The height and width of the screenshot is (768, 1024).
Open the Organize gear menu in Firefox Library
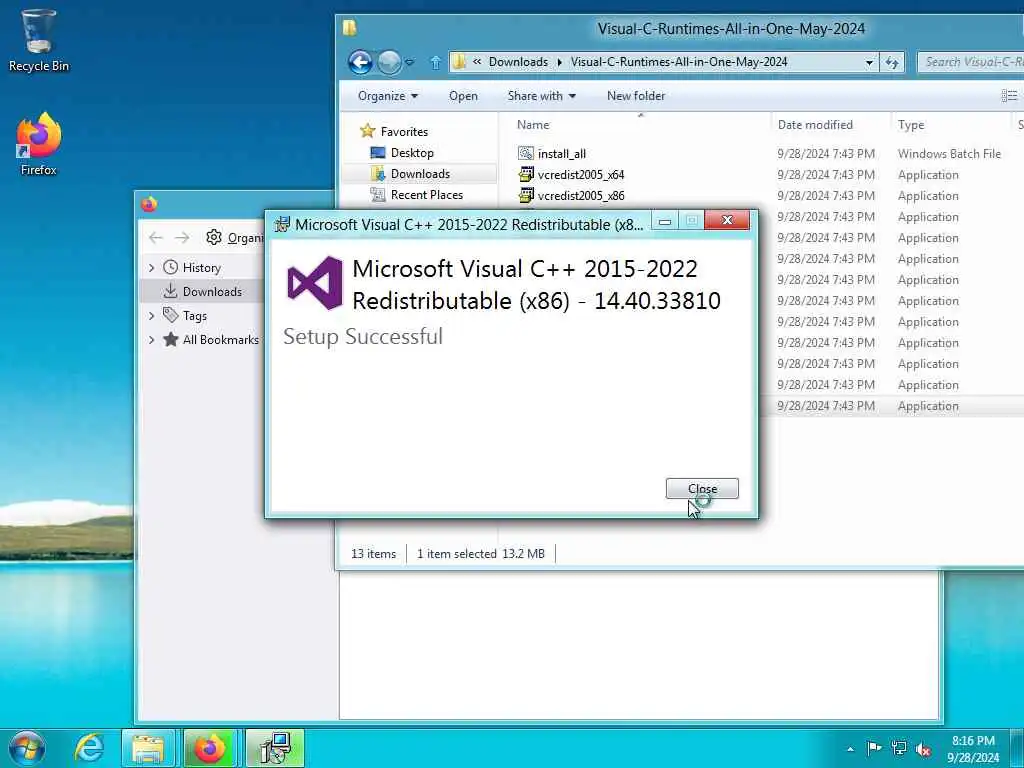[234, 238]
